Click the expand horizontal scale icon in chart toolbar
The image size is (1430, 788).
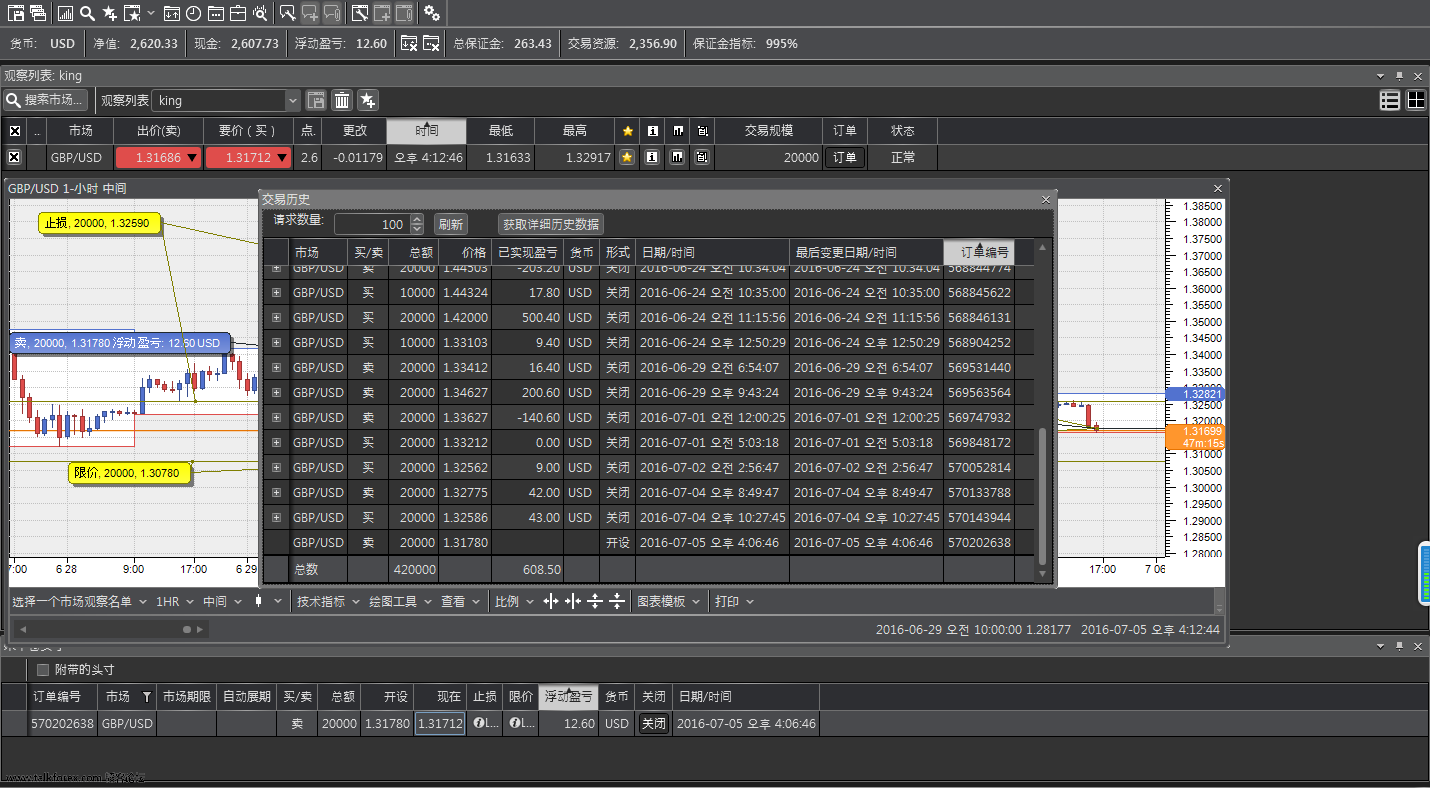click(551, 601)
